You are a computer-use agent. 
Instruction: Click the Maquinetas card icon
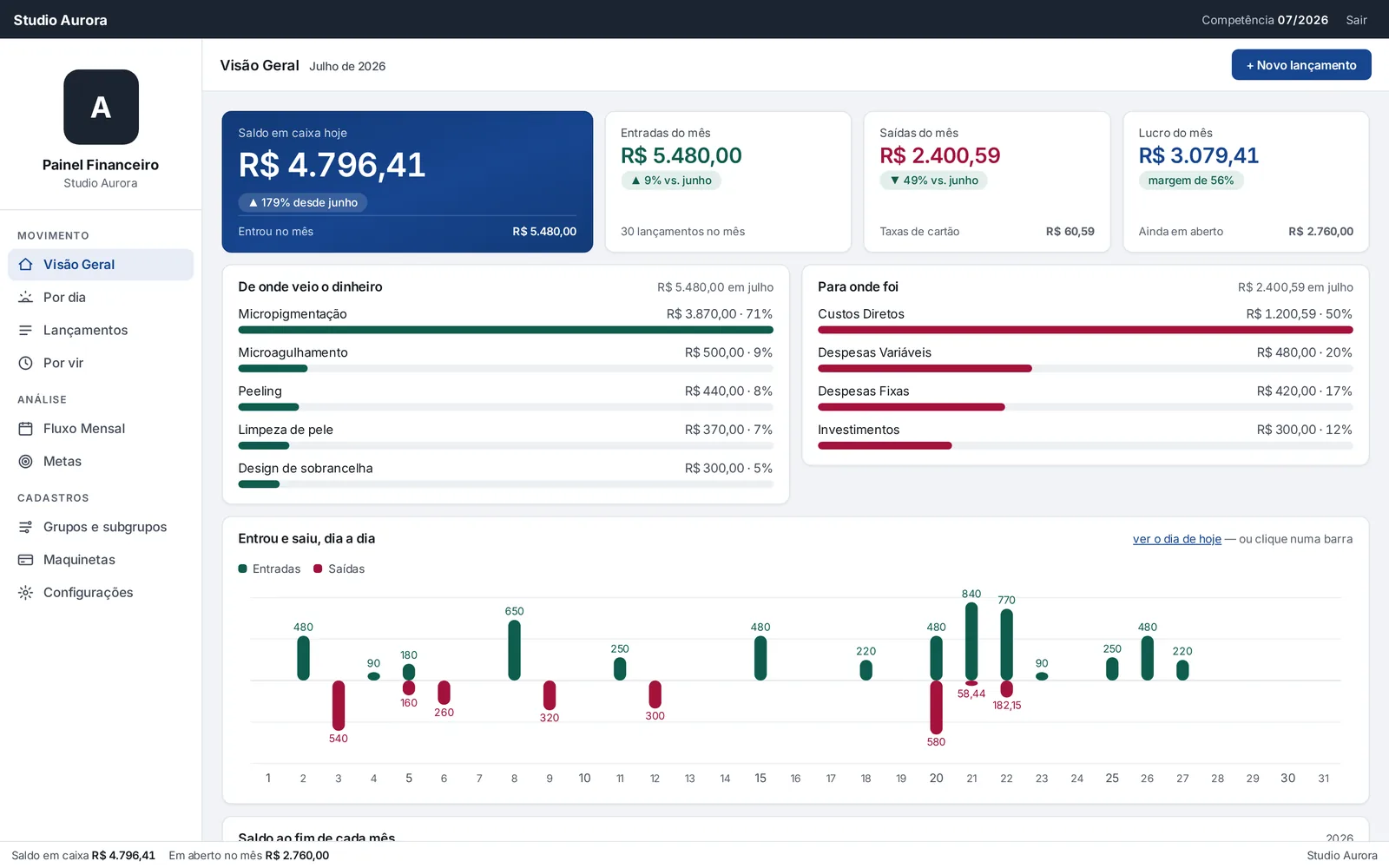pos(26,560)
